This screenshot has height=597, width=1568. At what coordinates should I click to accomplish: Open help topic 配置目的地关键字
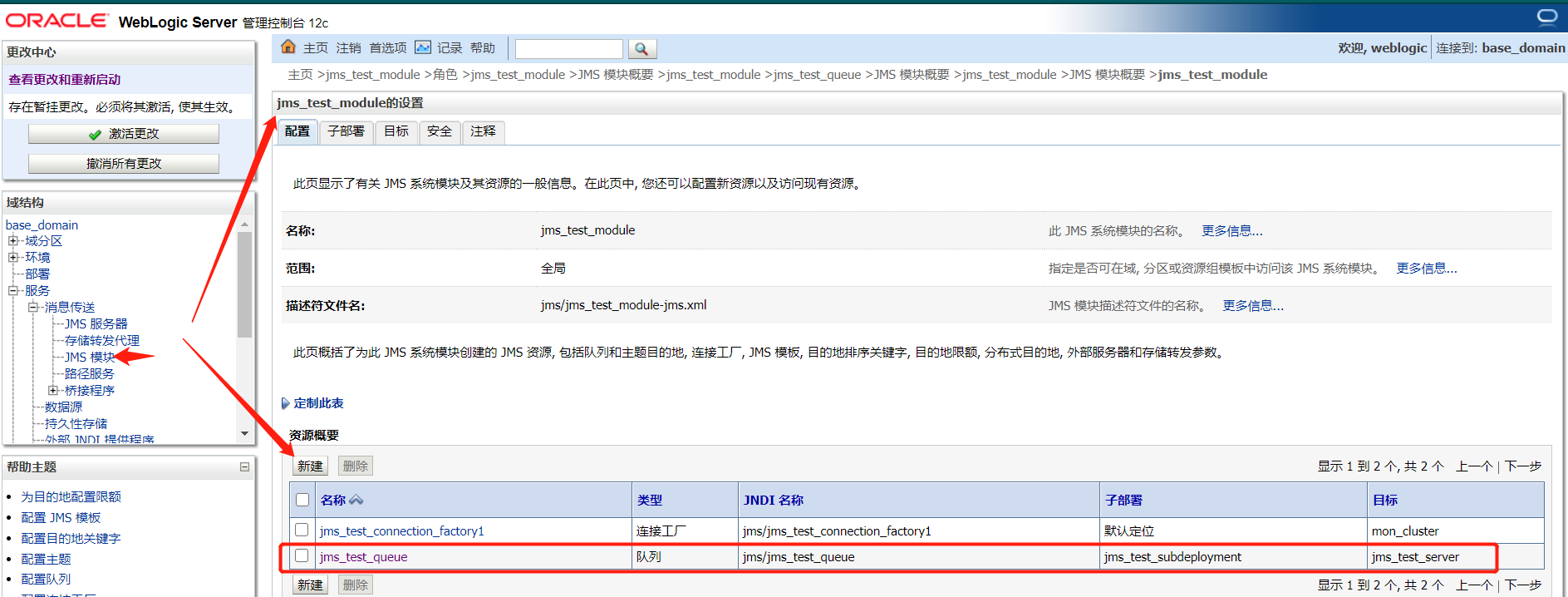pyautogui.click(x=71, y=539)
